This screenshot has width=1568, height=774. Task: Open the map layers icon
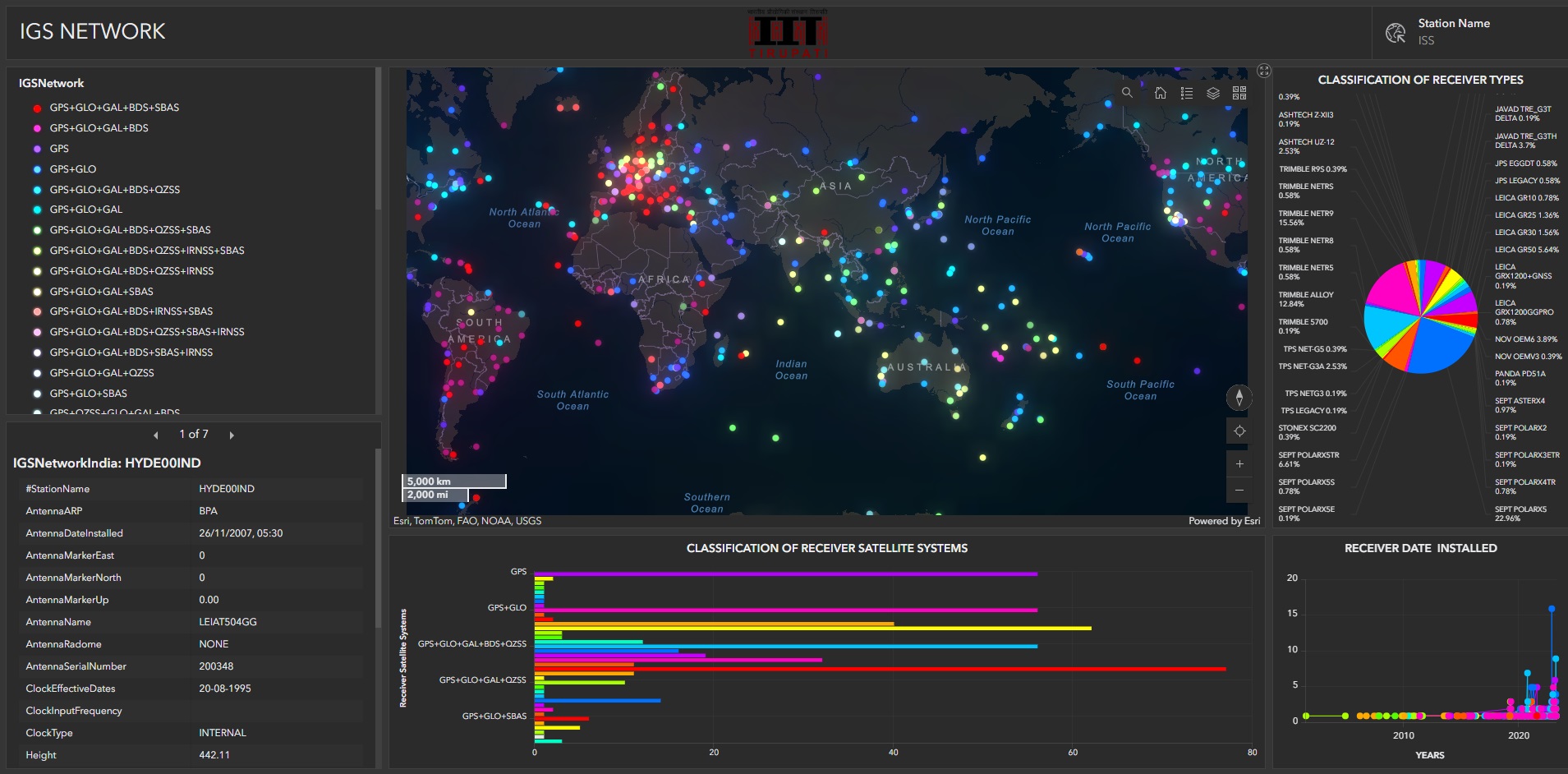(x=1212, y=93)
